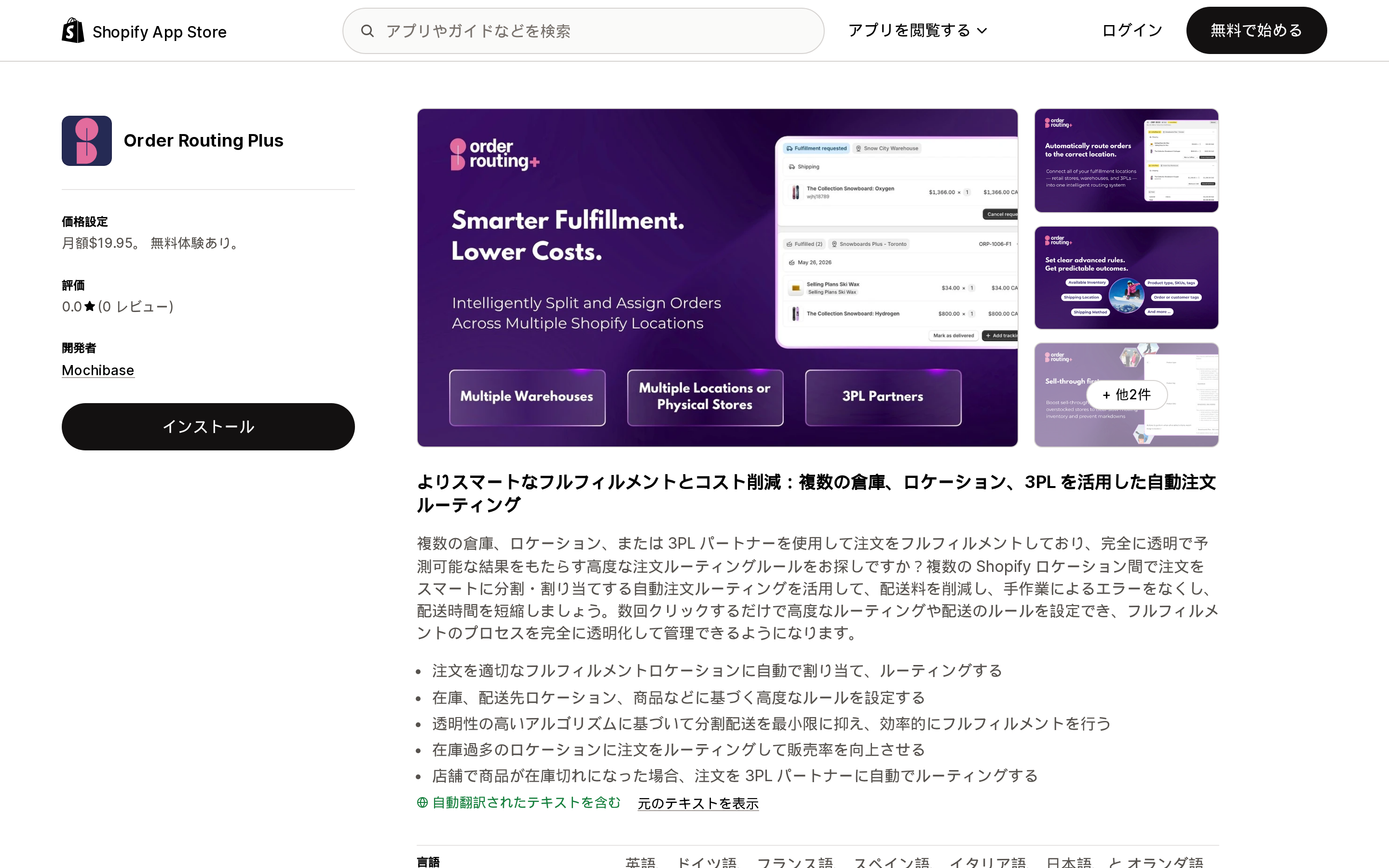1389x868 pixels.
Task: Open the Mochibase developer link
Action: coord(98,370)
